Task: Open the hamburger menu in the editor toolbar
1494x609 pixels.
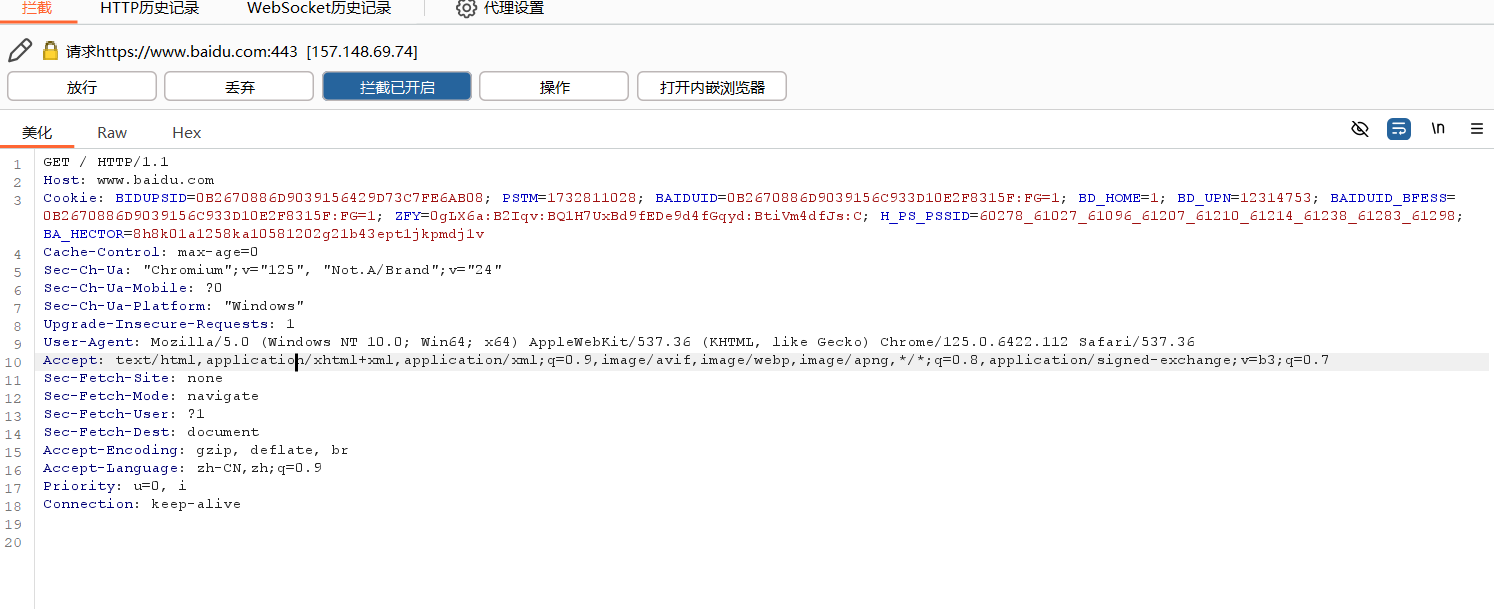Action: tap(1476, 129)
